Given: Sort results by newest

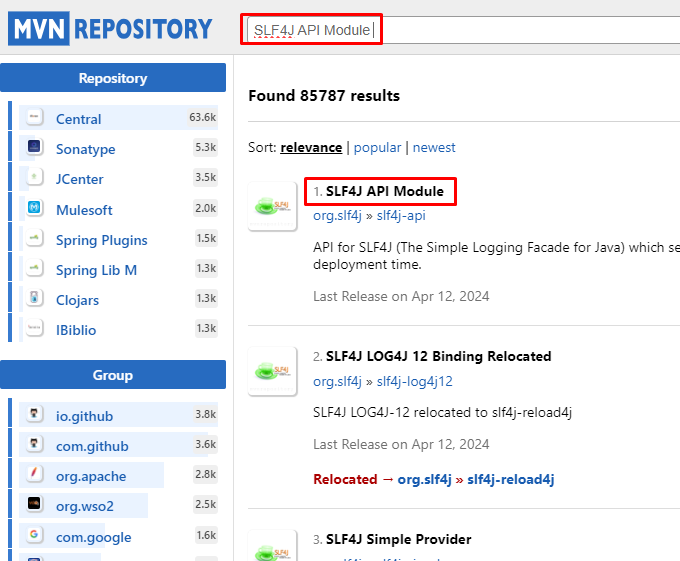Looking at the screenshot, I should (x=434, y=147).
